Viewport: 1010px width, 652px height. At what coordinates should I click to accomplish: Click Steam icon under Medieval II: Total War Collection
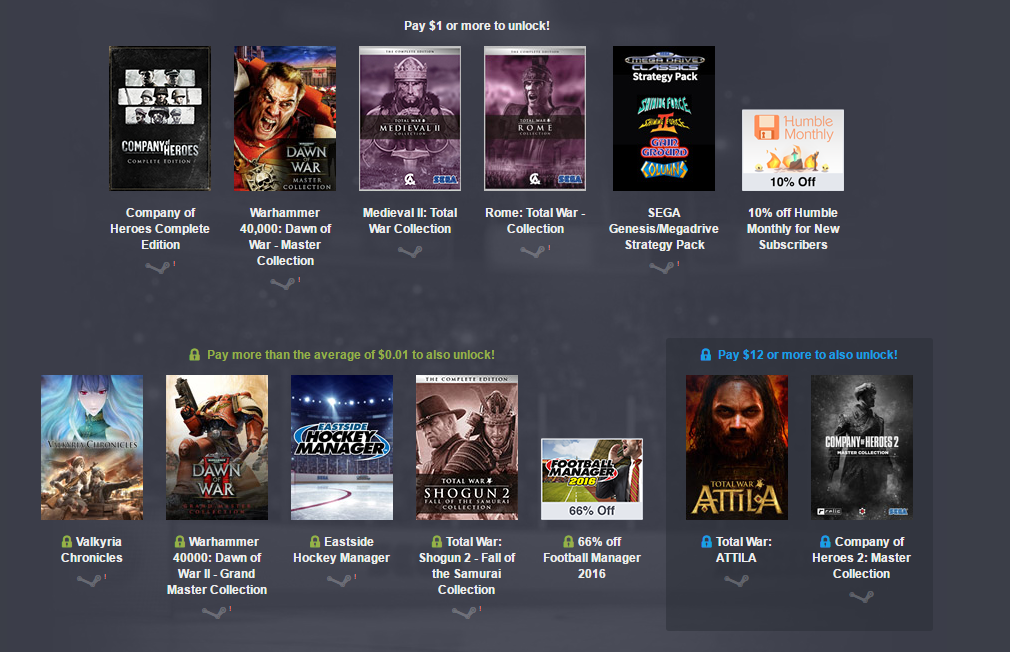410,251
